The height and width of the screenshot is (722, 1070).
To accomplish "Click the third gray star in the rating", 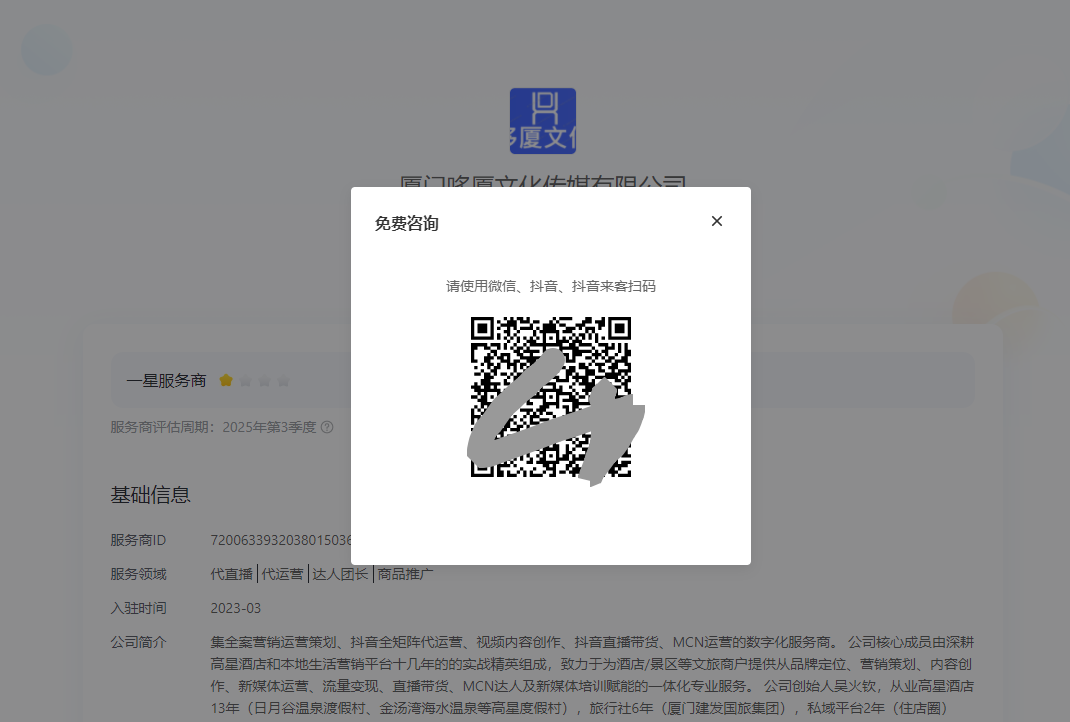I will (264, 380).
